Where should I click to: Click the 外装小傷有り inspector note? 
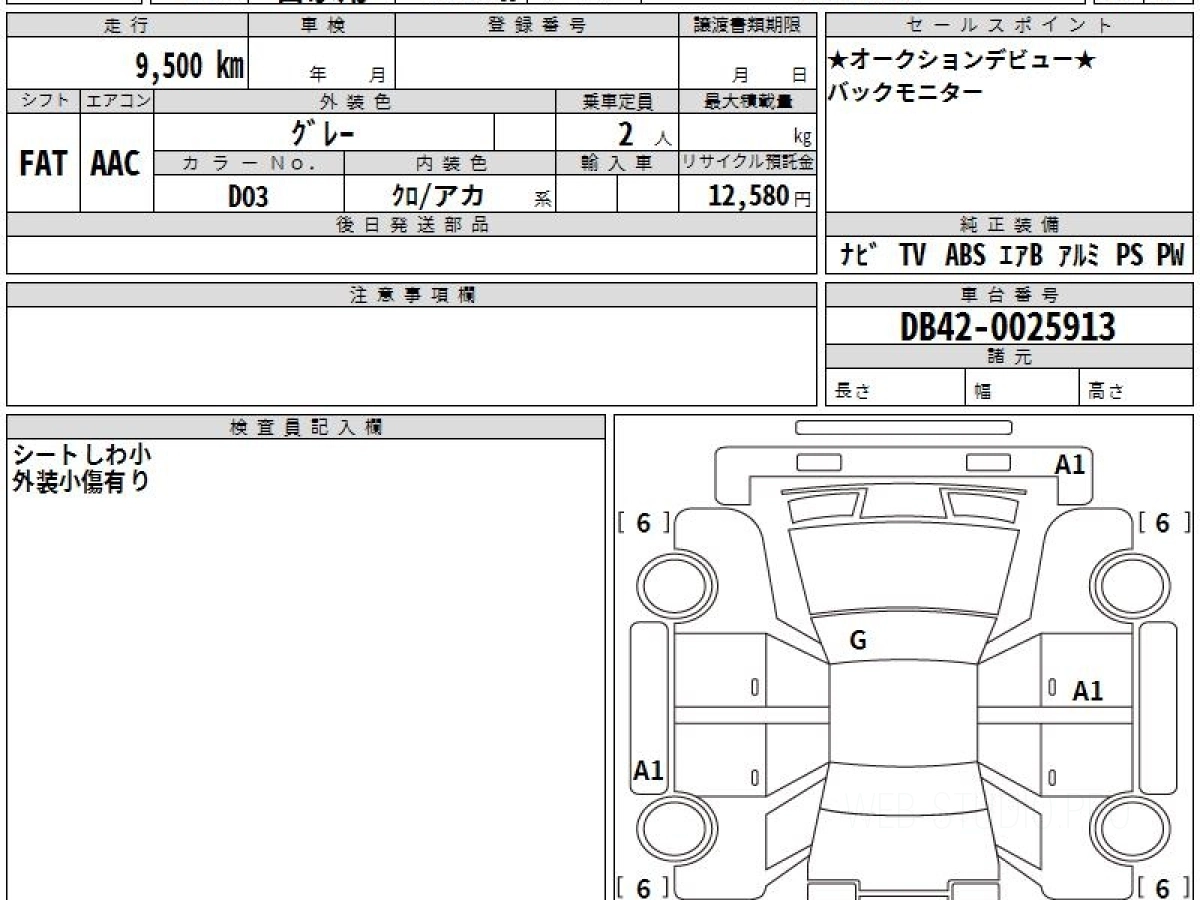click(x=81, y=481)
